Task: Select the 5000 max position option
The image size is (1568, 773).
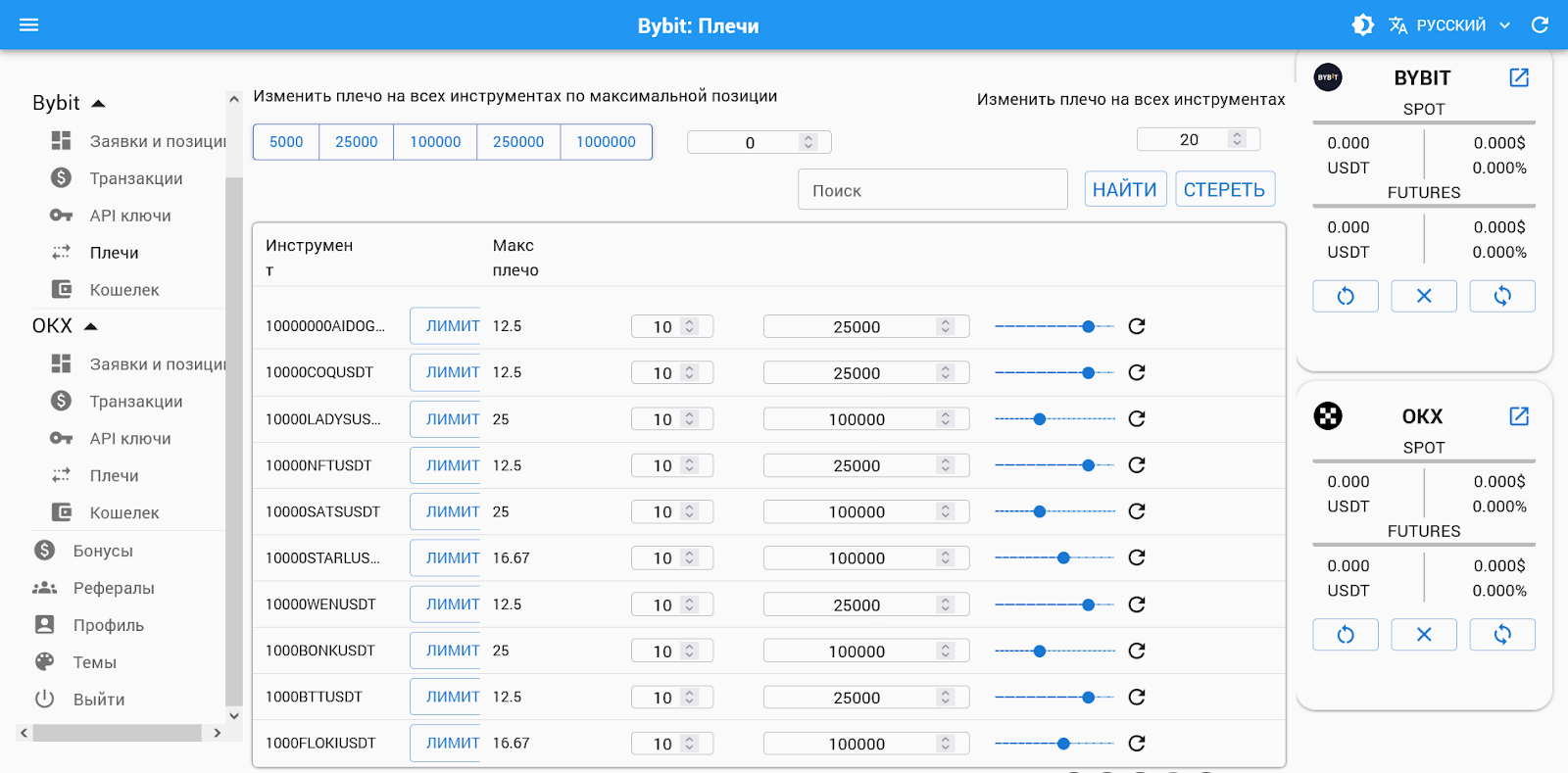Action: (x=286, y=142)
